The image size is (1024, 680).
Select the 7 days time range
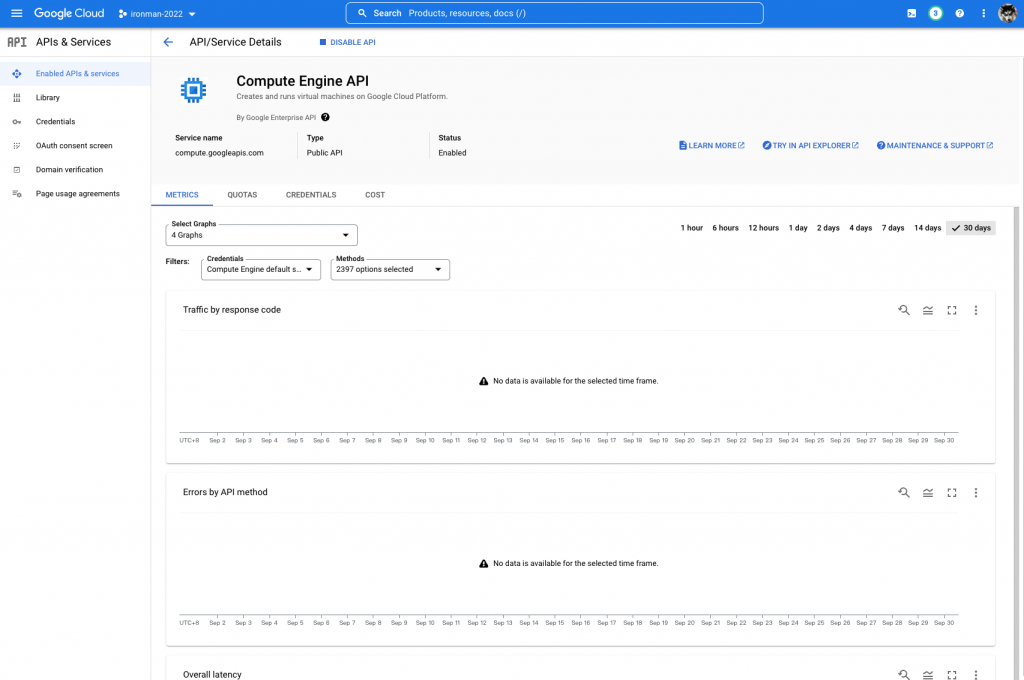[x=893, y=228]
